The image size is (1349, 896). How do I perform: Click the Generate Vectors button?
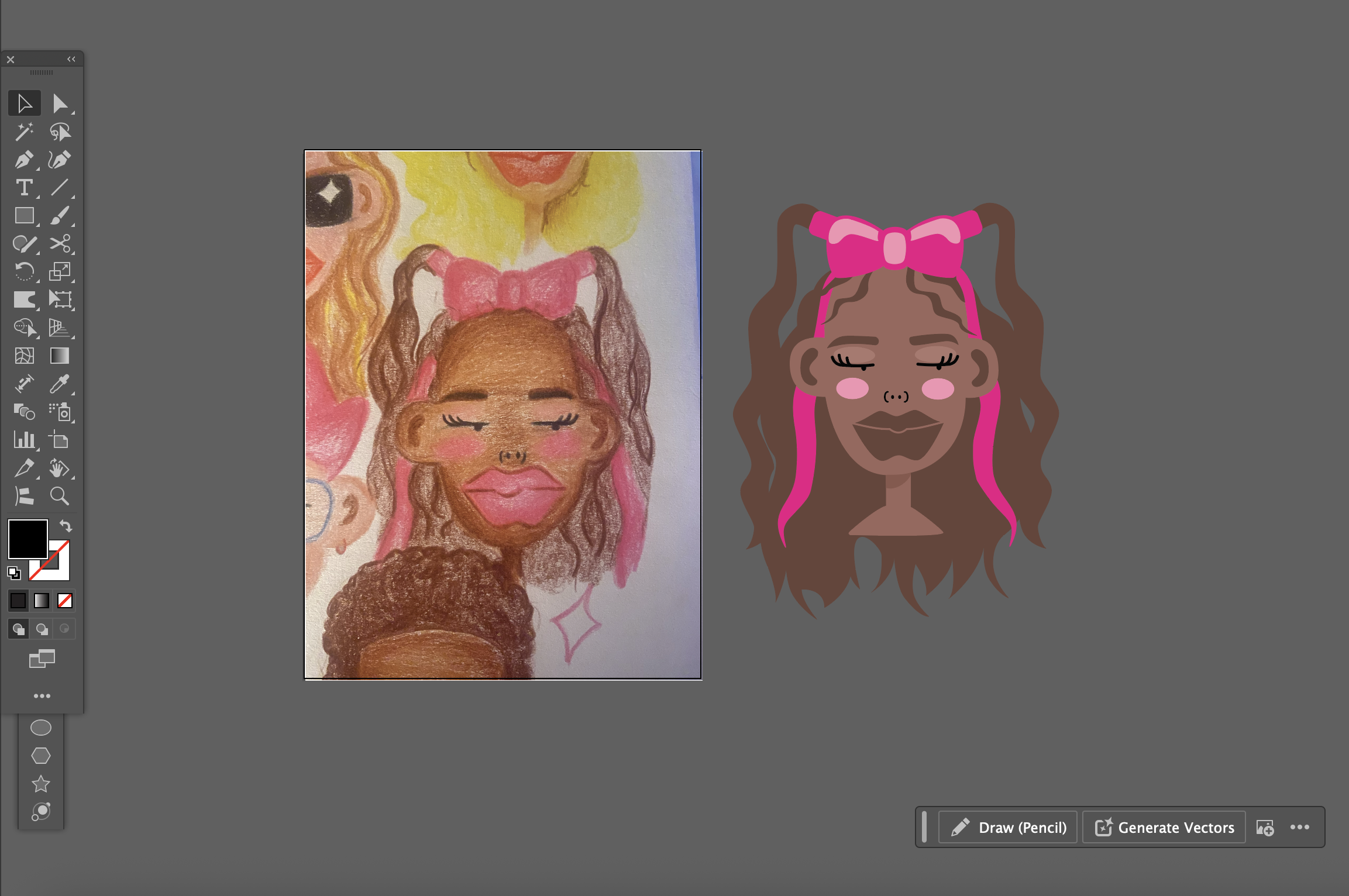1164,827
